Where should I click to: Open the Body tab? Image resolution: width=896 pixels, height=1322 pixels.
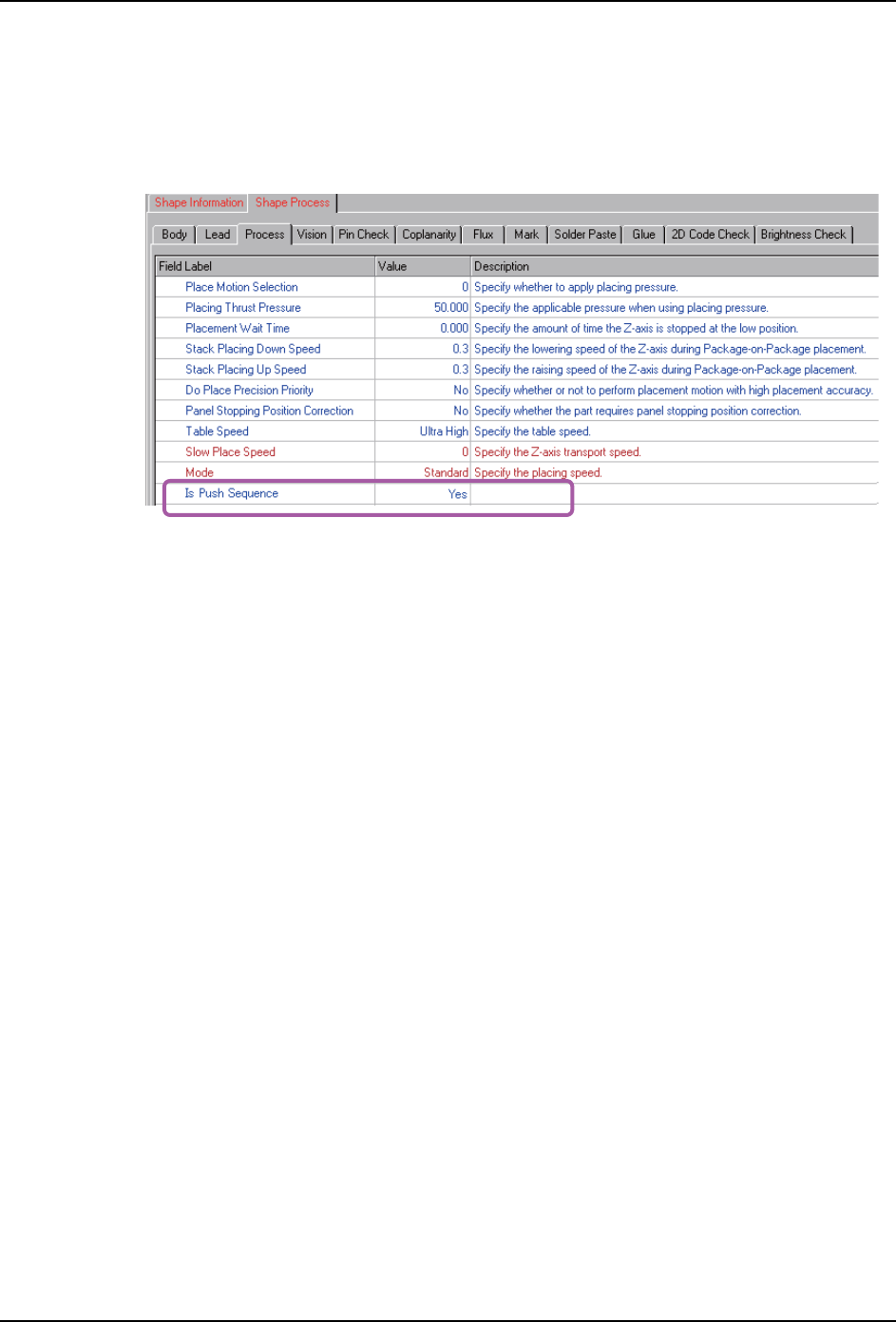[x=174, y=235]
